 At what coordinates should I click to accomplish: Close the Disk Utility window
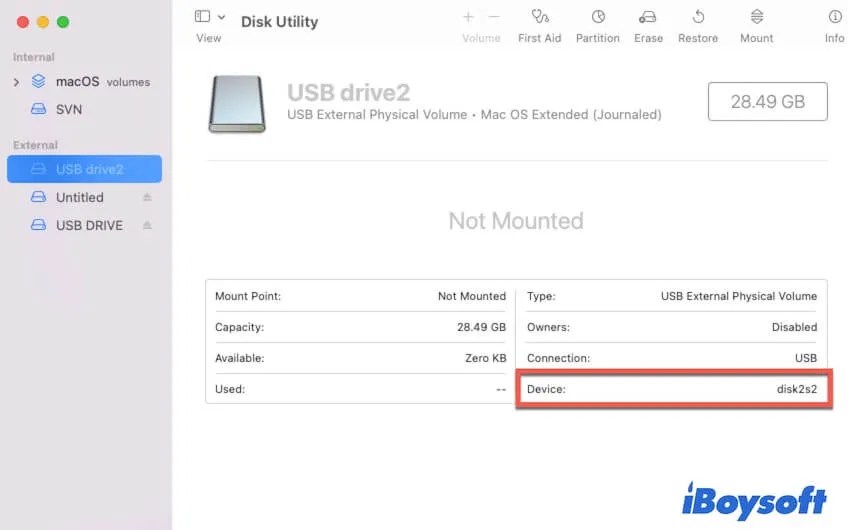[x=23, y=22]
